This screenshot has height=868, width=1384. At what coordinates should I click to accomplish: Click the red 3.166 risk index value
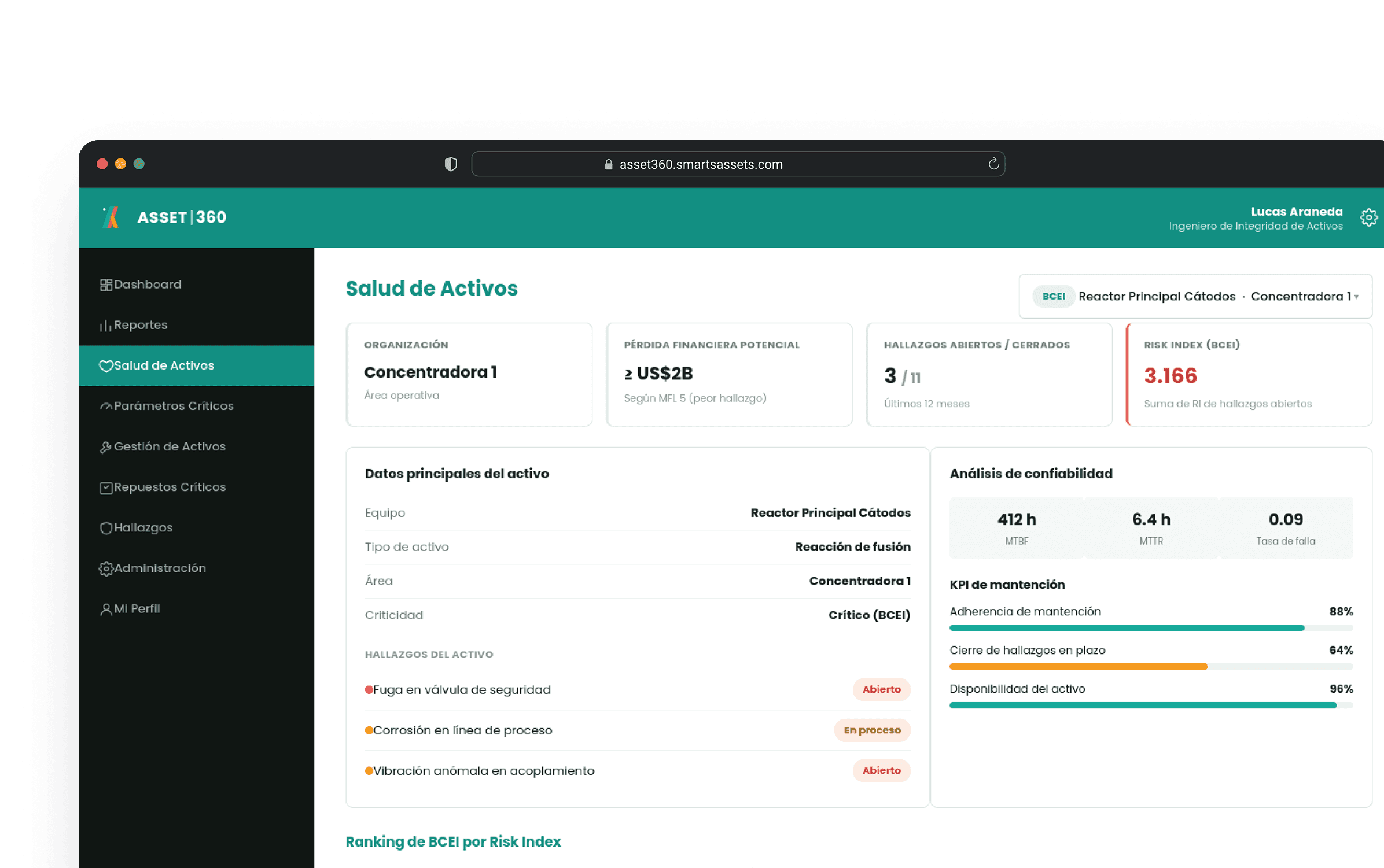(x=1170, y=376)
